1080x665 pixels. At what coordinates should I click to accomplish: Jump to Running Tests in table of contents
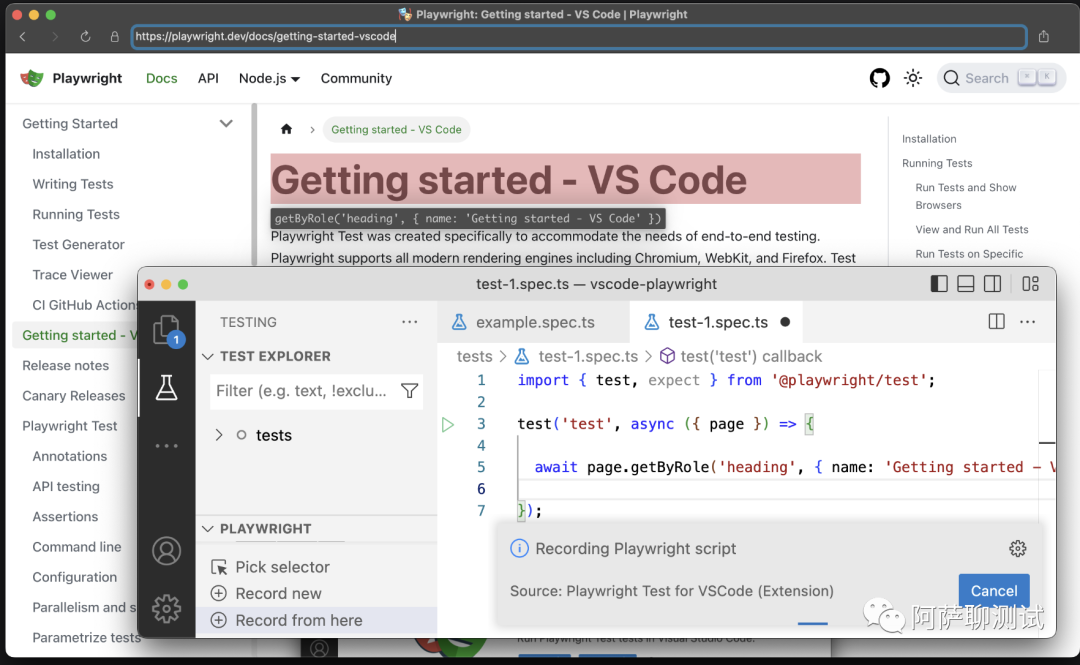click(937, 163)
